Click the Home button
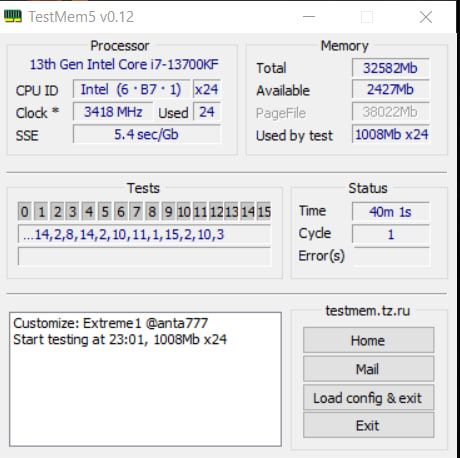 click(x=368, y=340)
